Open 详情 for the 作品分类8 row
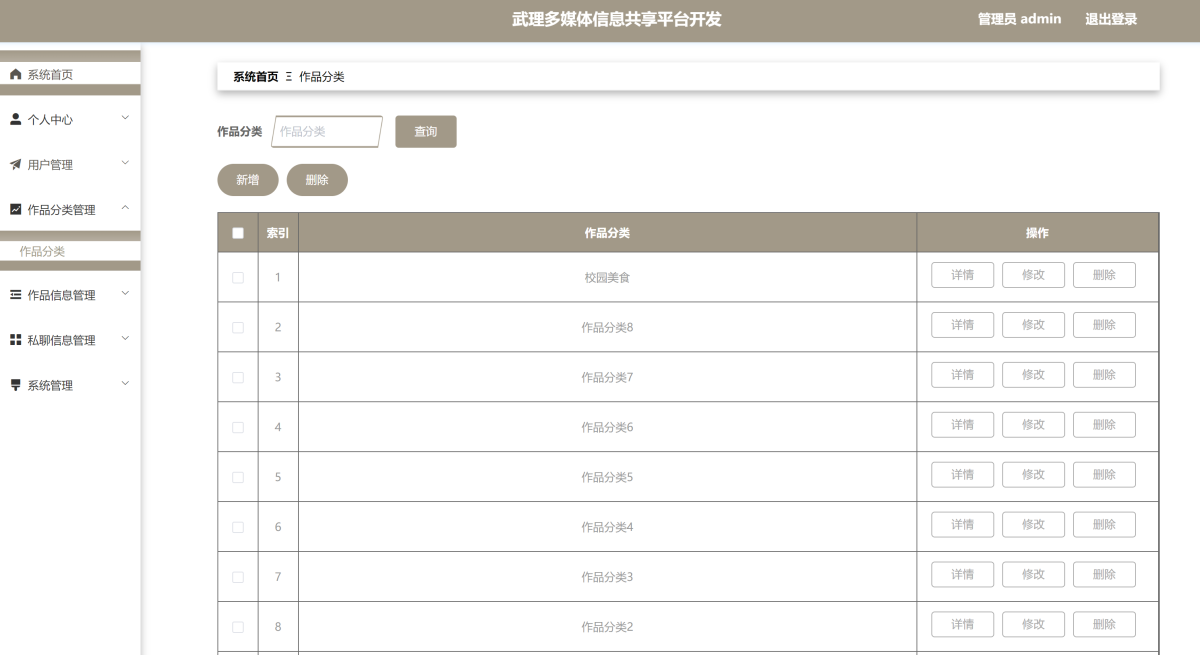Screen dimensions: 1200x655 click(962, 325)
